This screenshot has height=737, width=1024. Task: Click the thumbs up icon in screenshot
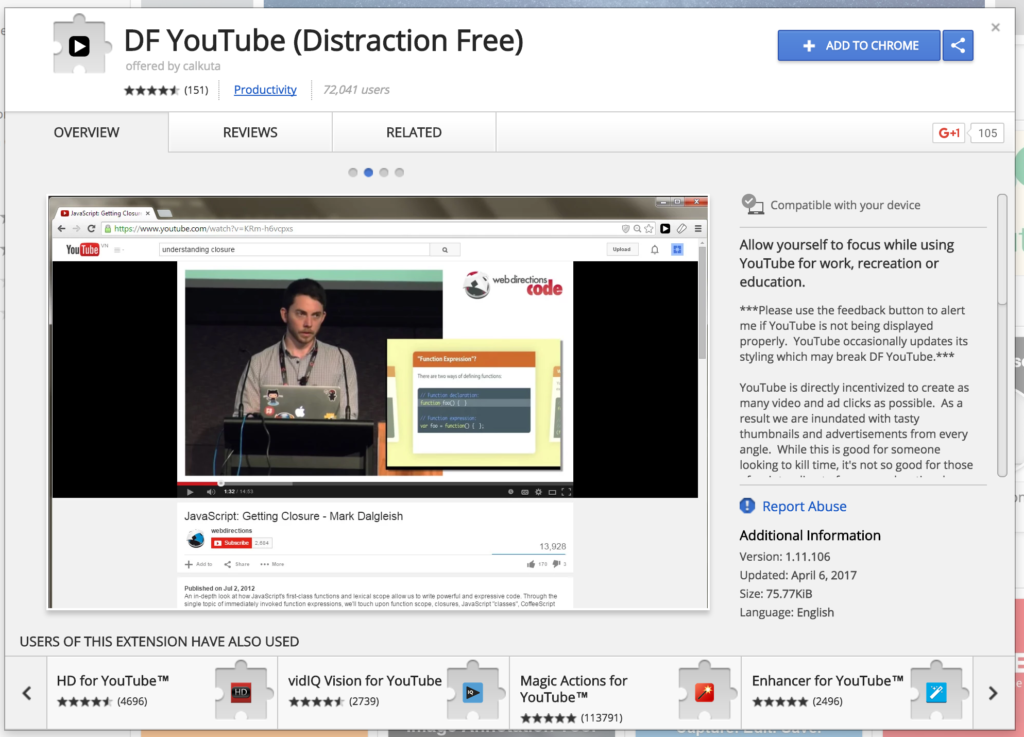[531, 564]
